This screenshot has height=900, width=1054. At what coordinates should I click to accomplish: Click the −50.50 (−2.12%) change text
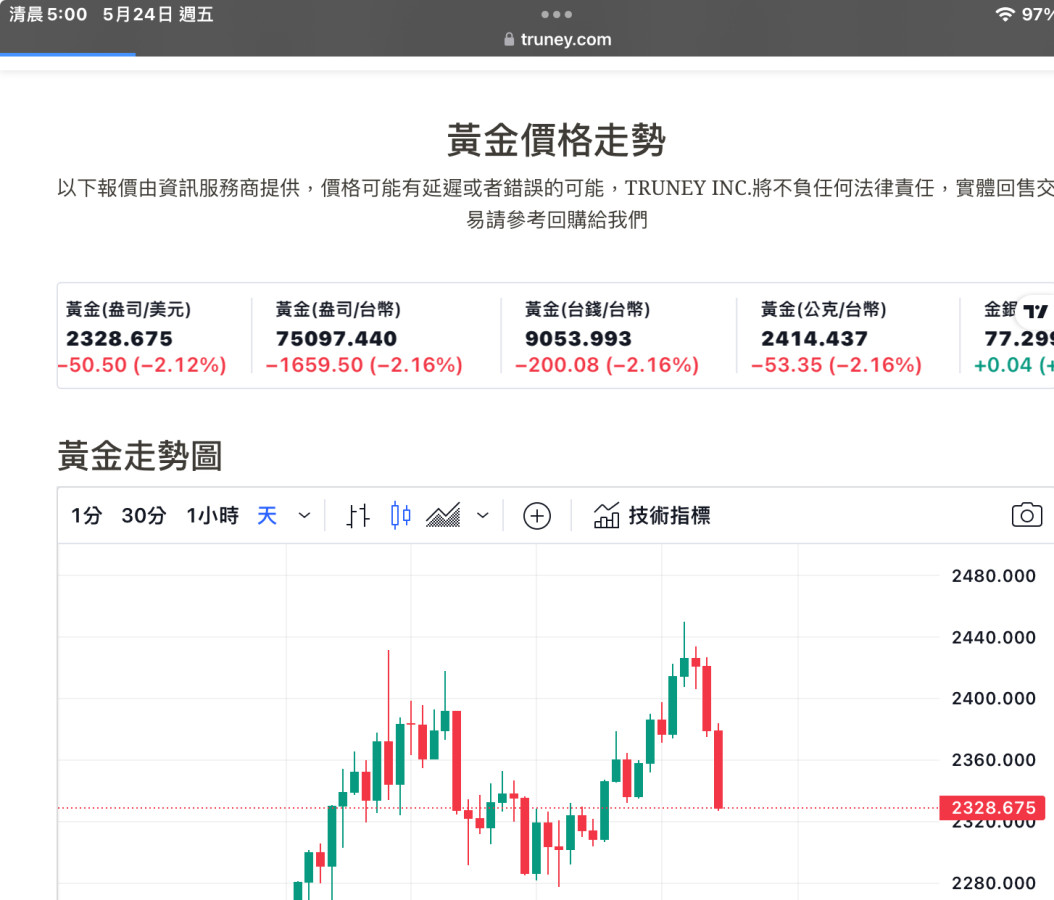(x=143, y=365)
